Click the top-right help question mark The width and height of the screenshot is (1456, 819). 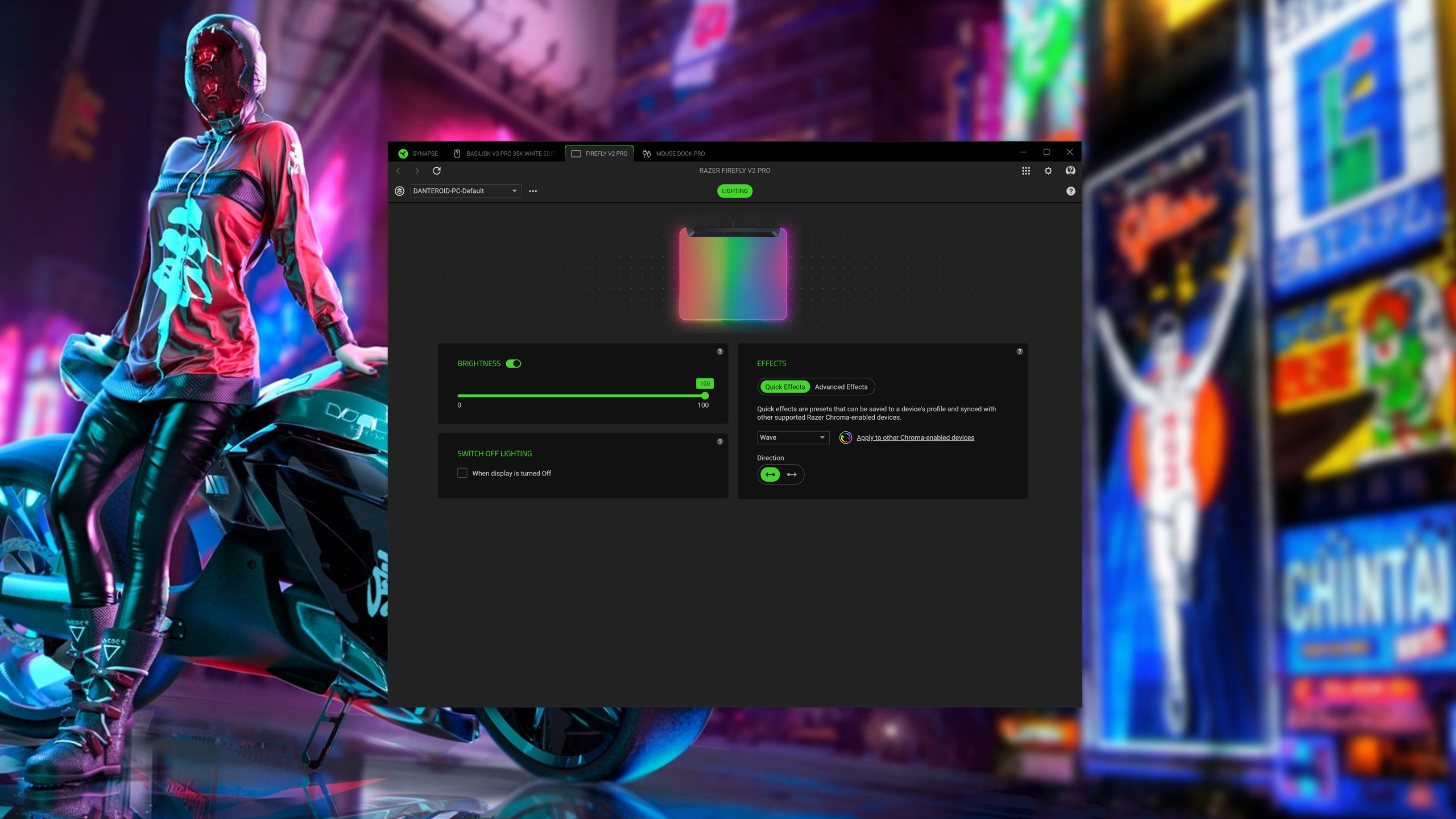click(1070, 191)
